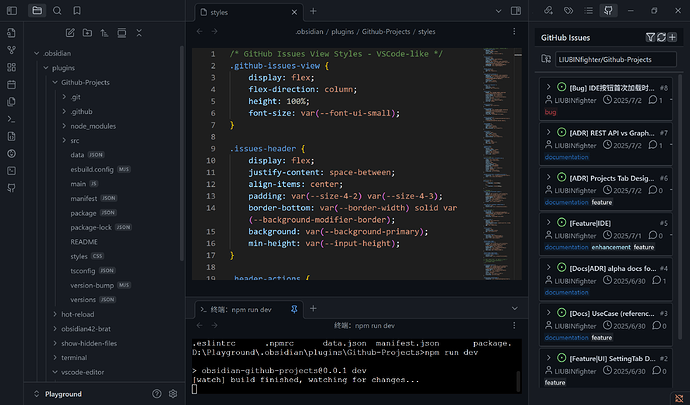The image size is (690, 405).
Task: Click the repository picker icon beside repo field
Action: (546, 59)
